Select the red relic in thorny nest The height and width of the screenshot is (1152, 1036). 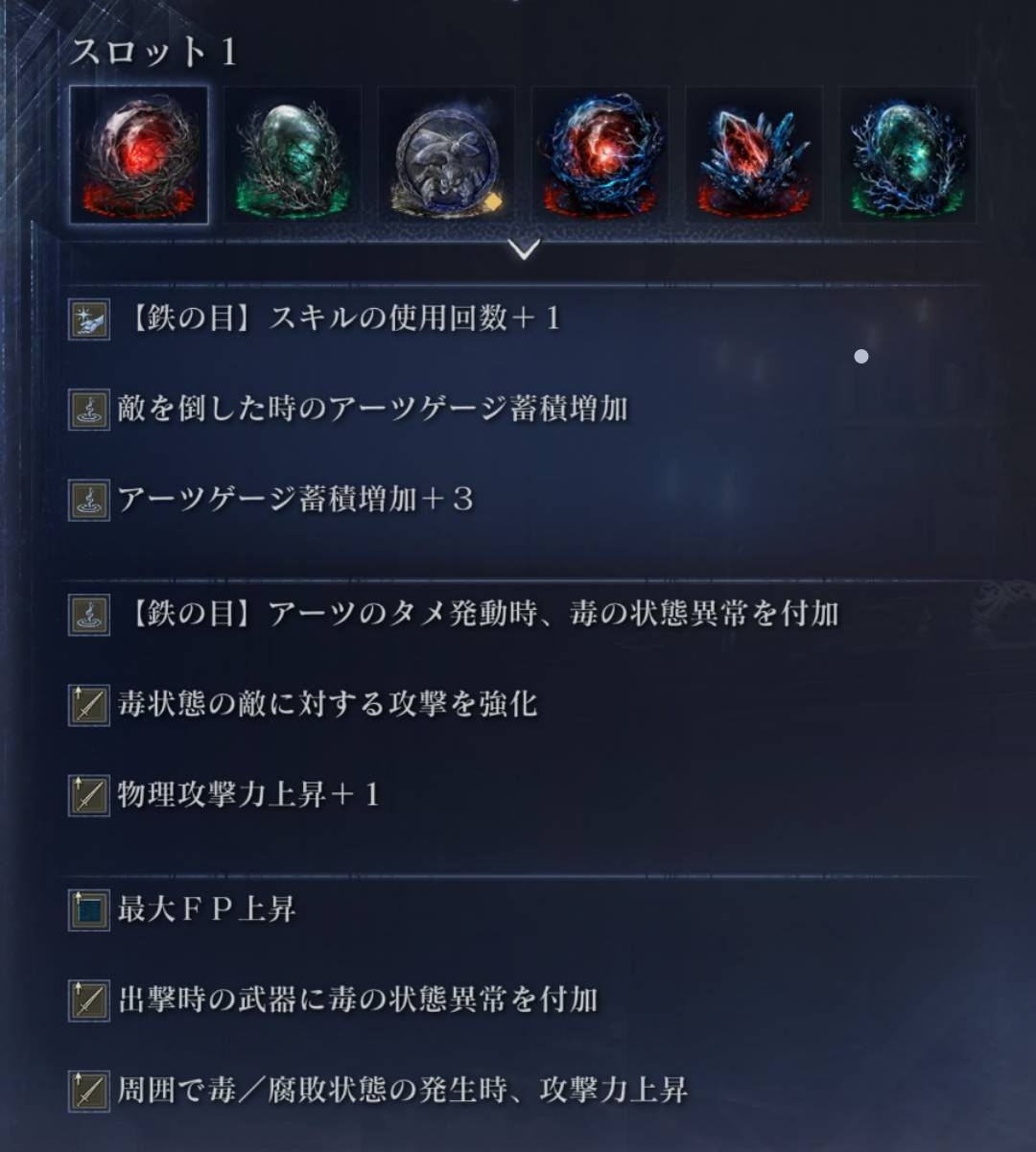click(x=139, y=154)
